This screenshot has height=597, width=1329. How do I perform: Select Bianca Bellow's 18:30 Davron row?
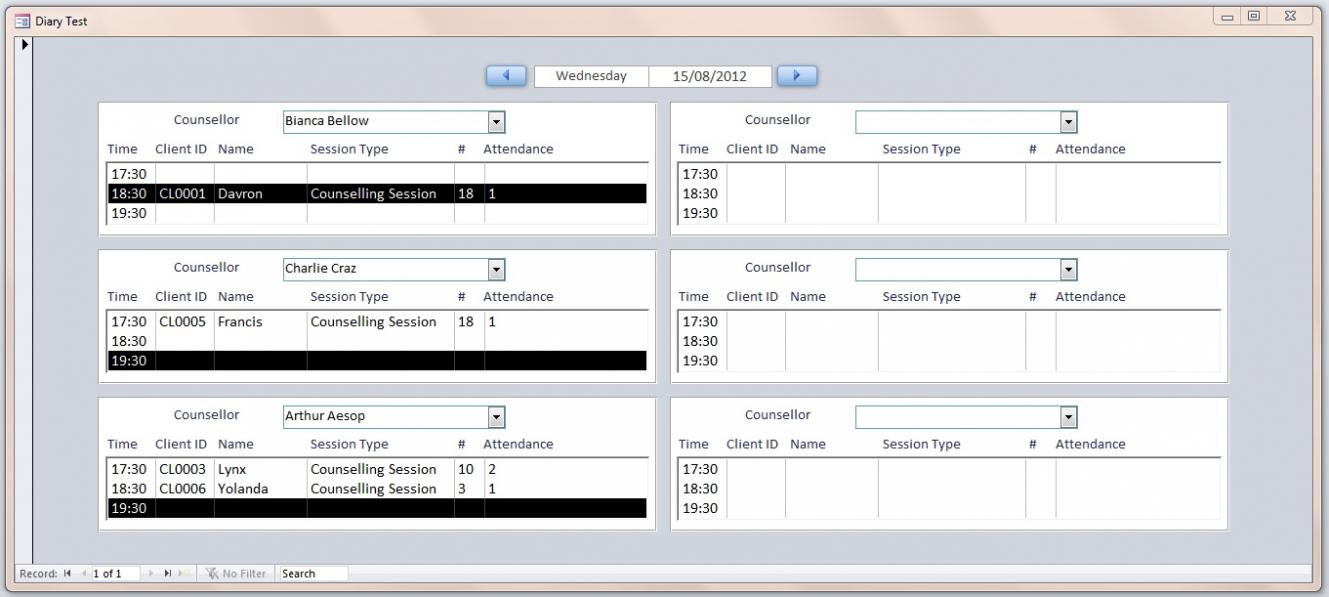(x=377, y=194)
